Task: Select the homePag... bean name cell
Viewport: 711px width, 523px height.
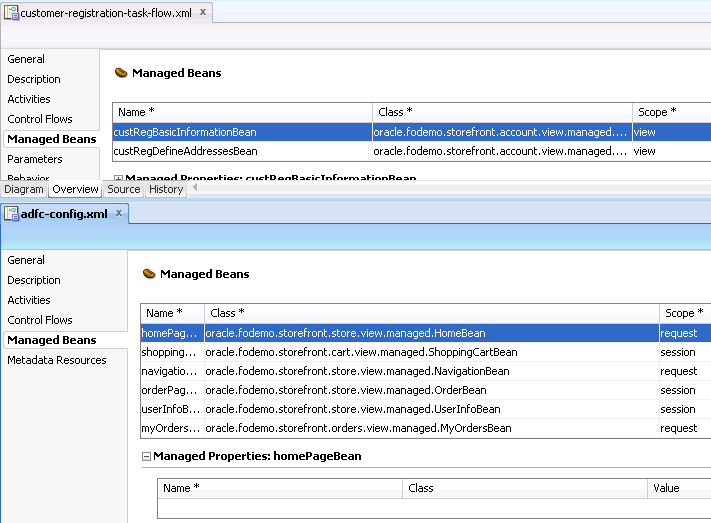Action: (172, 333)
